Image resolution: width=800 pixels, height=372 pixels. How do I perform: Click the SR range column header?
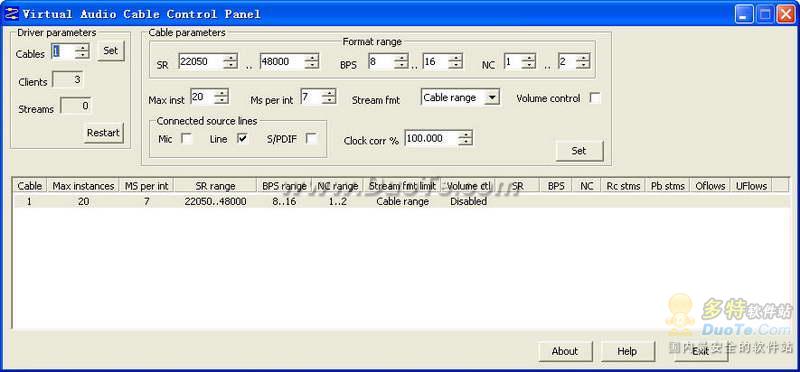point(215,186)
